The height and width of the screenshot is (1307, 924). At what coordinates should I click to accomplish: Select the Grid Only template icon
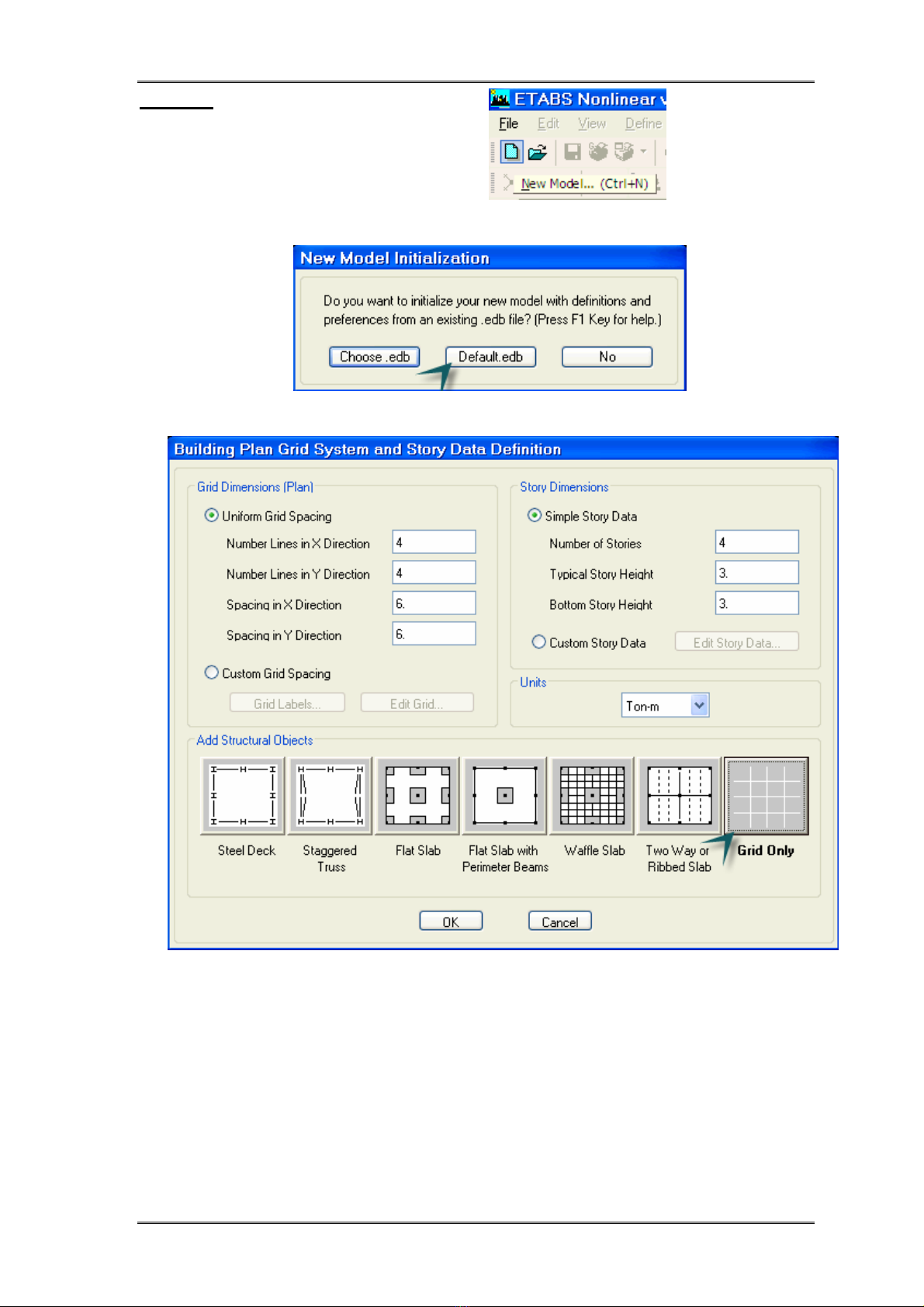coord(767,796)
